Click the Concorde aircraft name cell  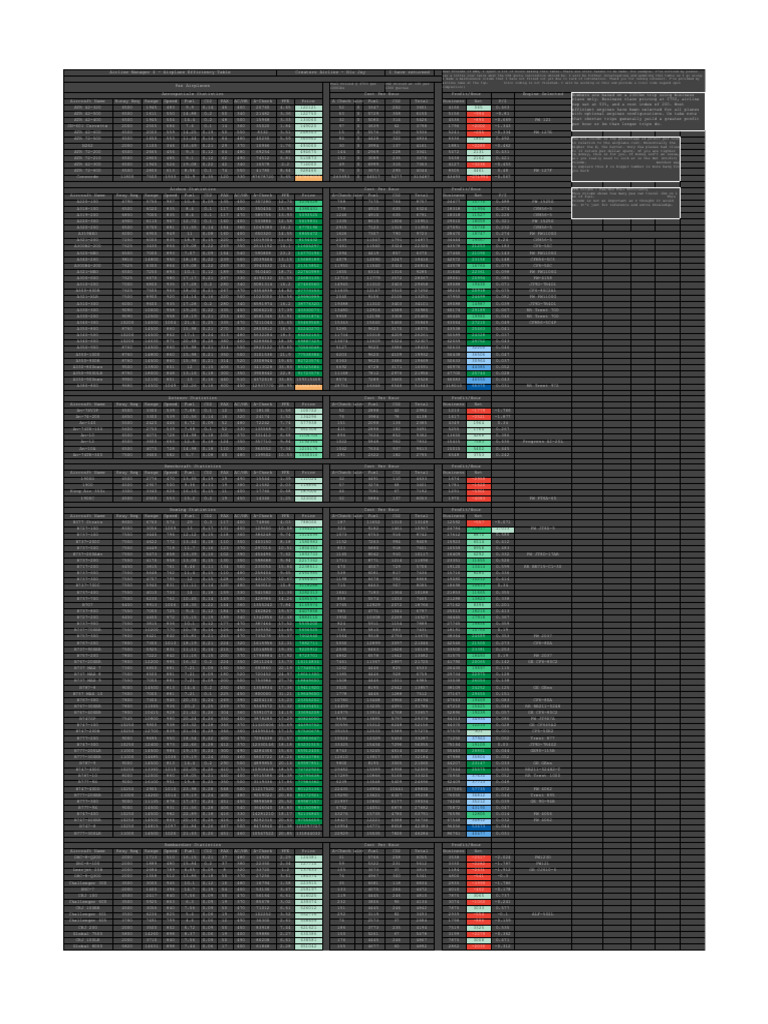click(x=88, y=177)
